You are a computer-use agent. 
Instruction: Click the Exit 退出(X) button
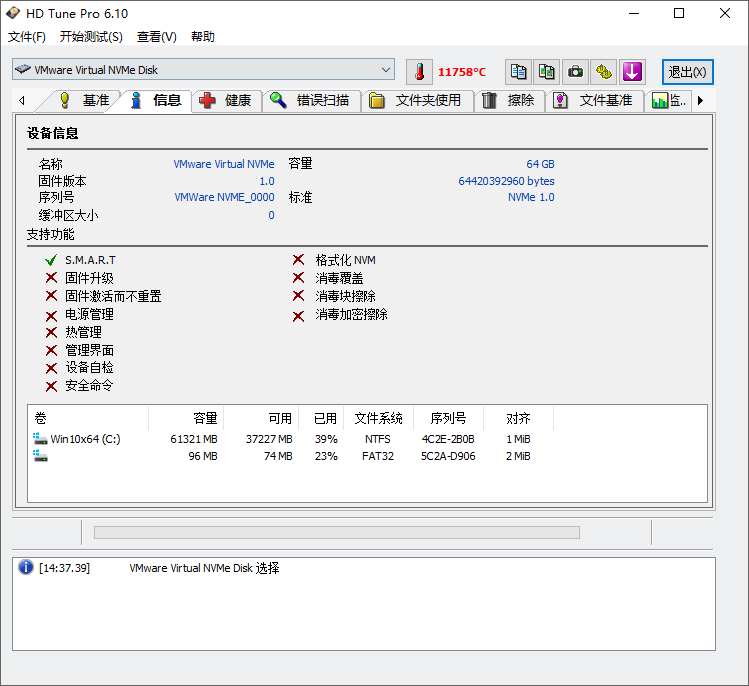point(687,72)
